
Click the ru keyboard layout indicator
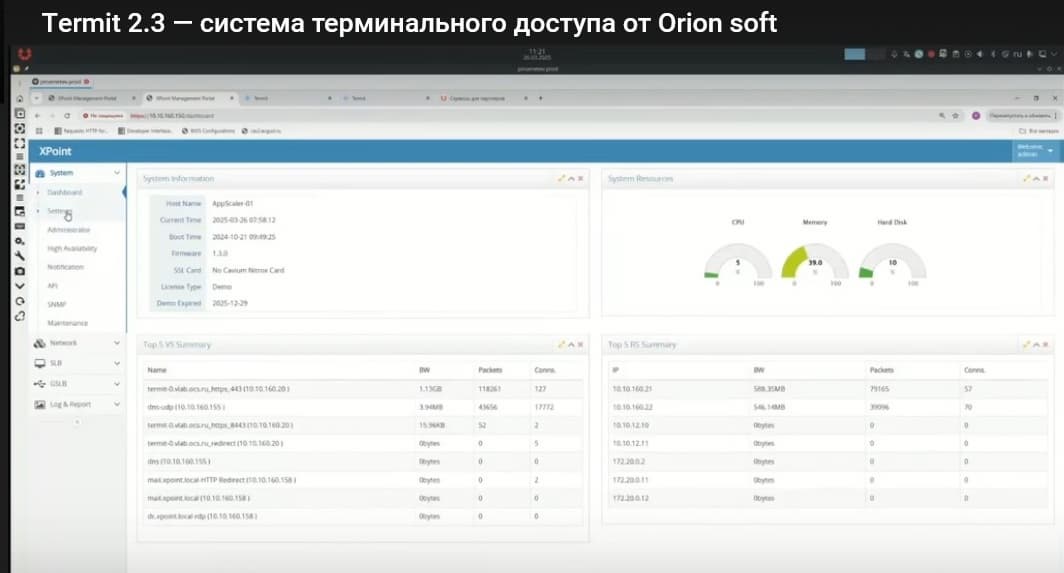point(1017,54)
